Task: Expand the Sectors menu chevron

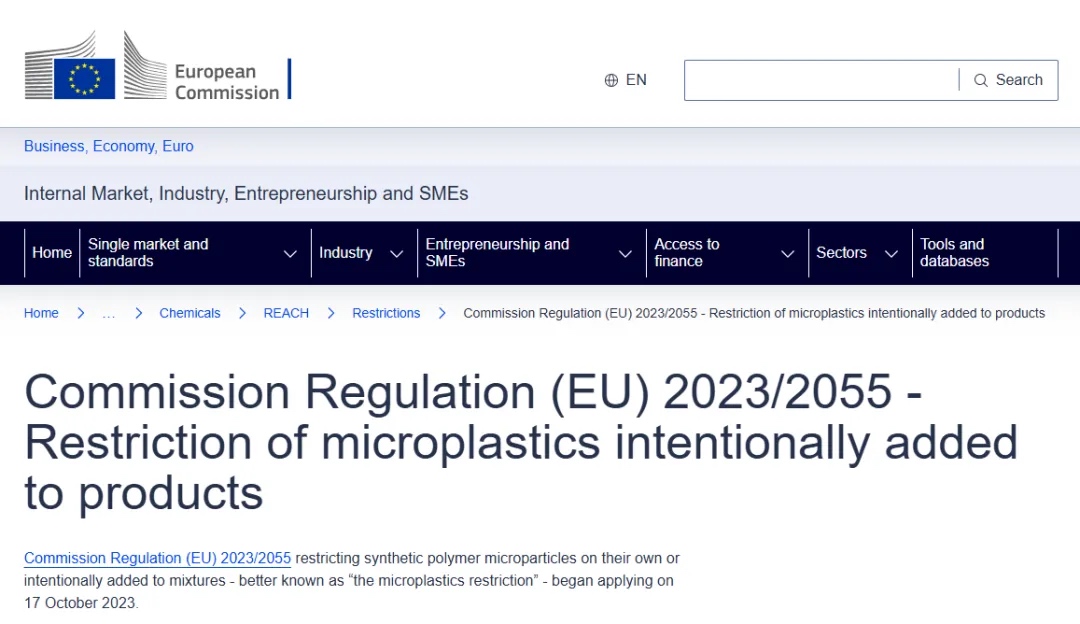Action: [891, 254]
